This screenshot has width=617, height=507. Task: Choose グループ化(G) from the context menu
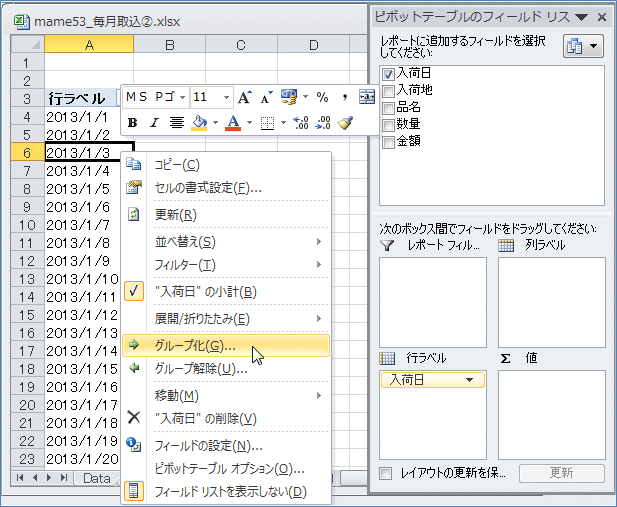click(226, 346)
